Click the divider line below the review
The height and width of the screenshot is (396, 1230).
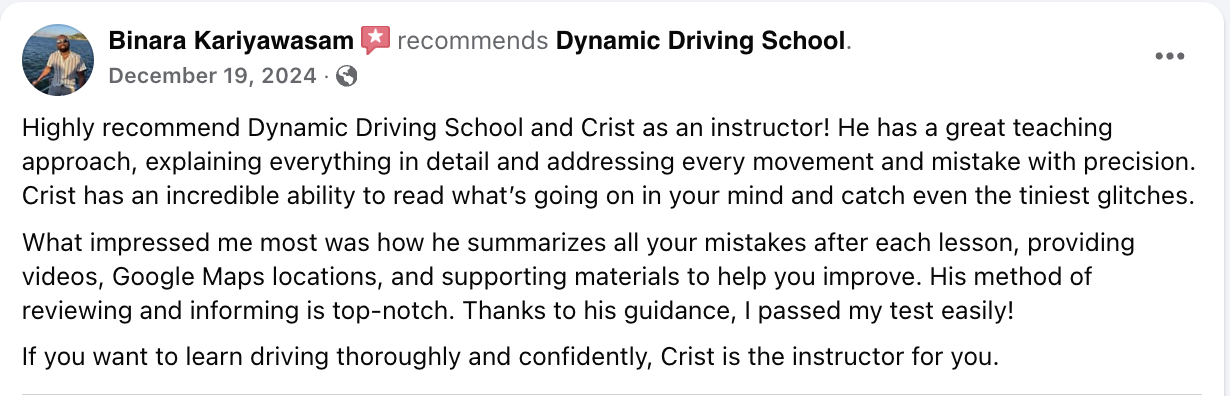[x=615, y=394]
